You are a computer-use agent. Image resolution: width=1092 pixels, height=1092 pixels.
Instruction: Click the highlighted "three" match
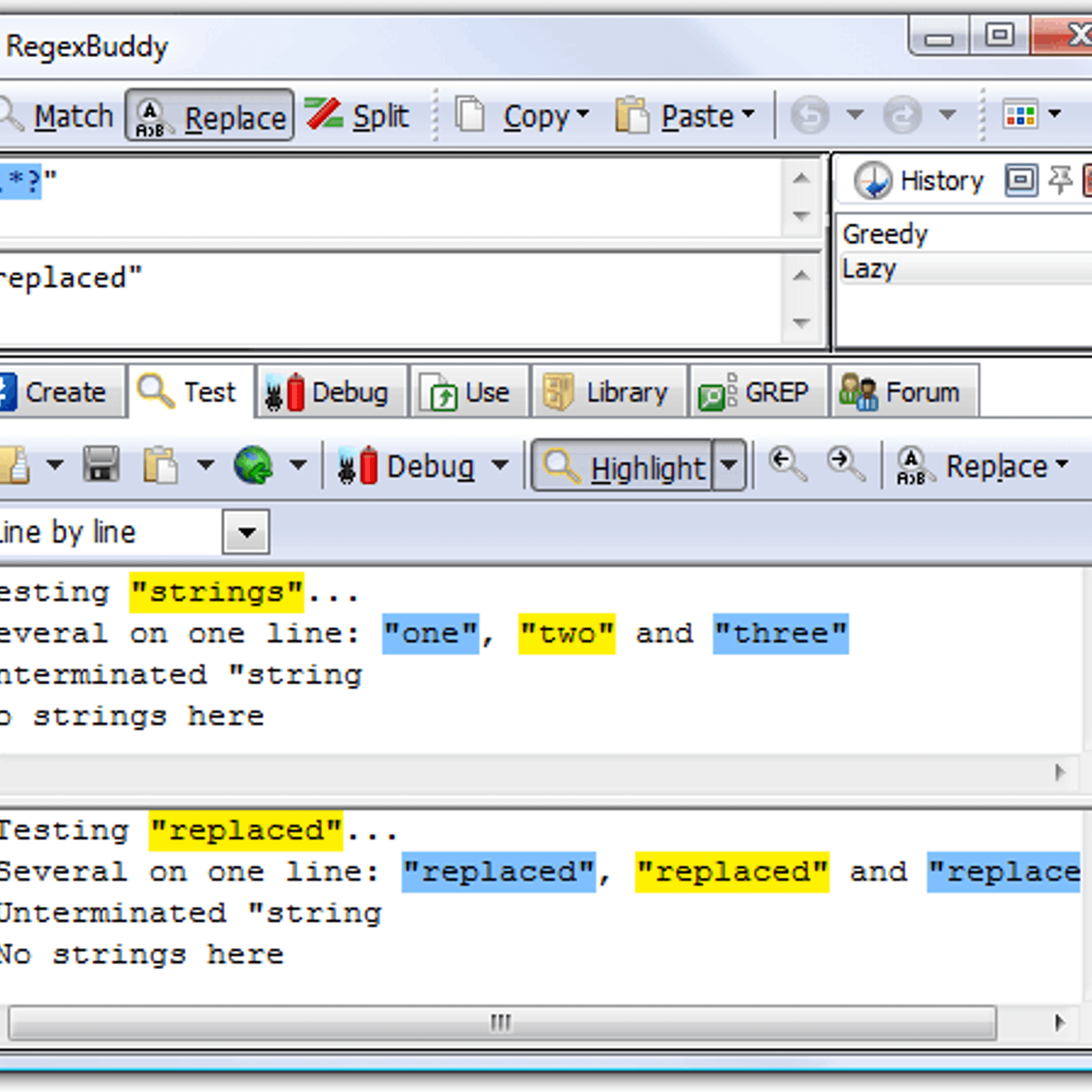(x=781, y=634)
